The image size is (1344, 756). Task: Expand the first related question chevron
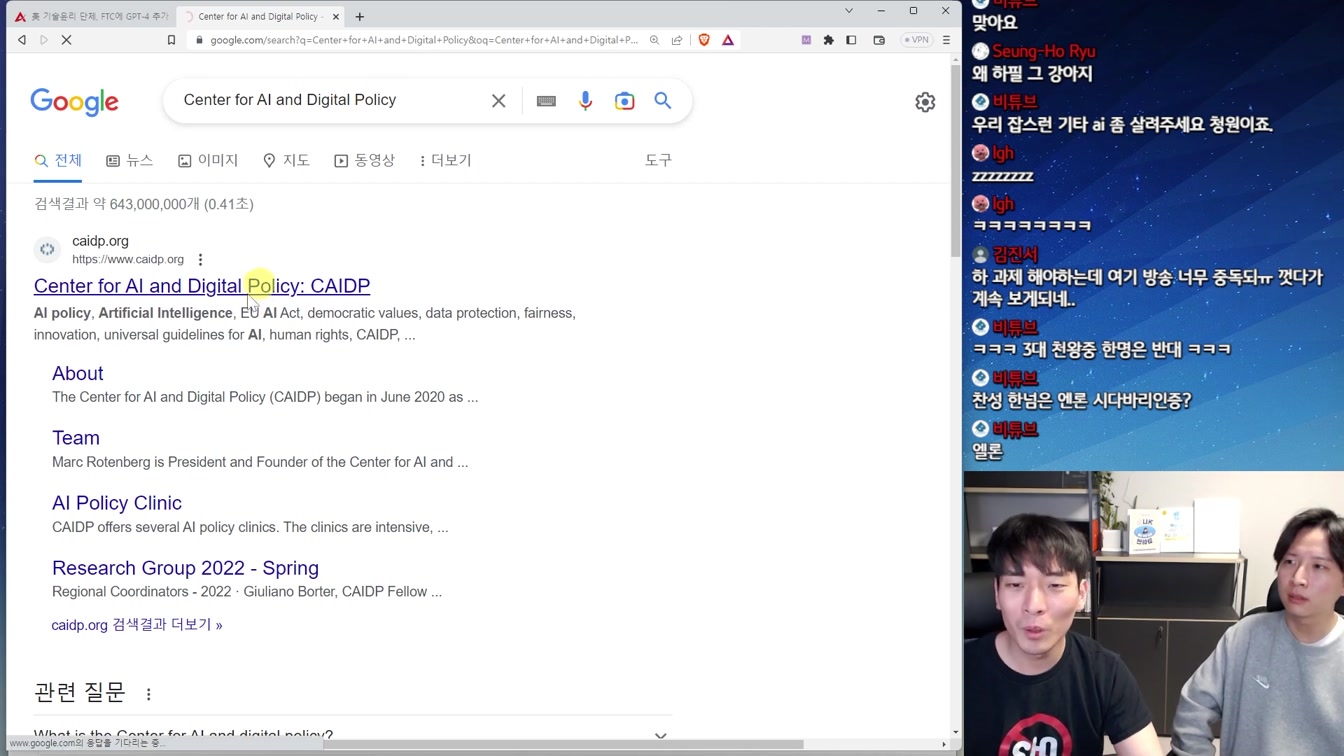[660, 736]
